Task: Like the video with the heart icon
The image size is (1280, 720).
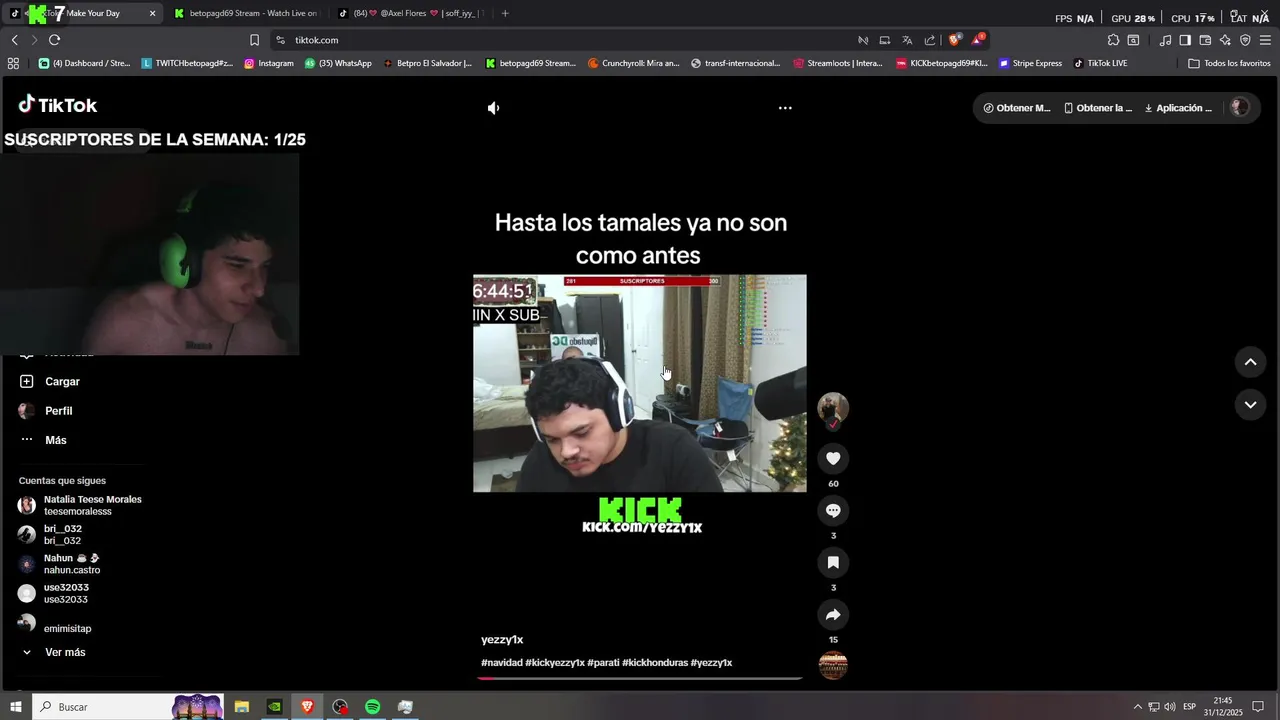Action: [x=833, y=458]
